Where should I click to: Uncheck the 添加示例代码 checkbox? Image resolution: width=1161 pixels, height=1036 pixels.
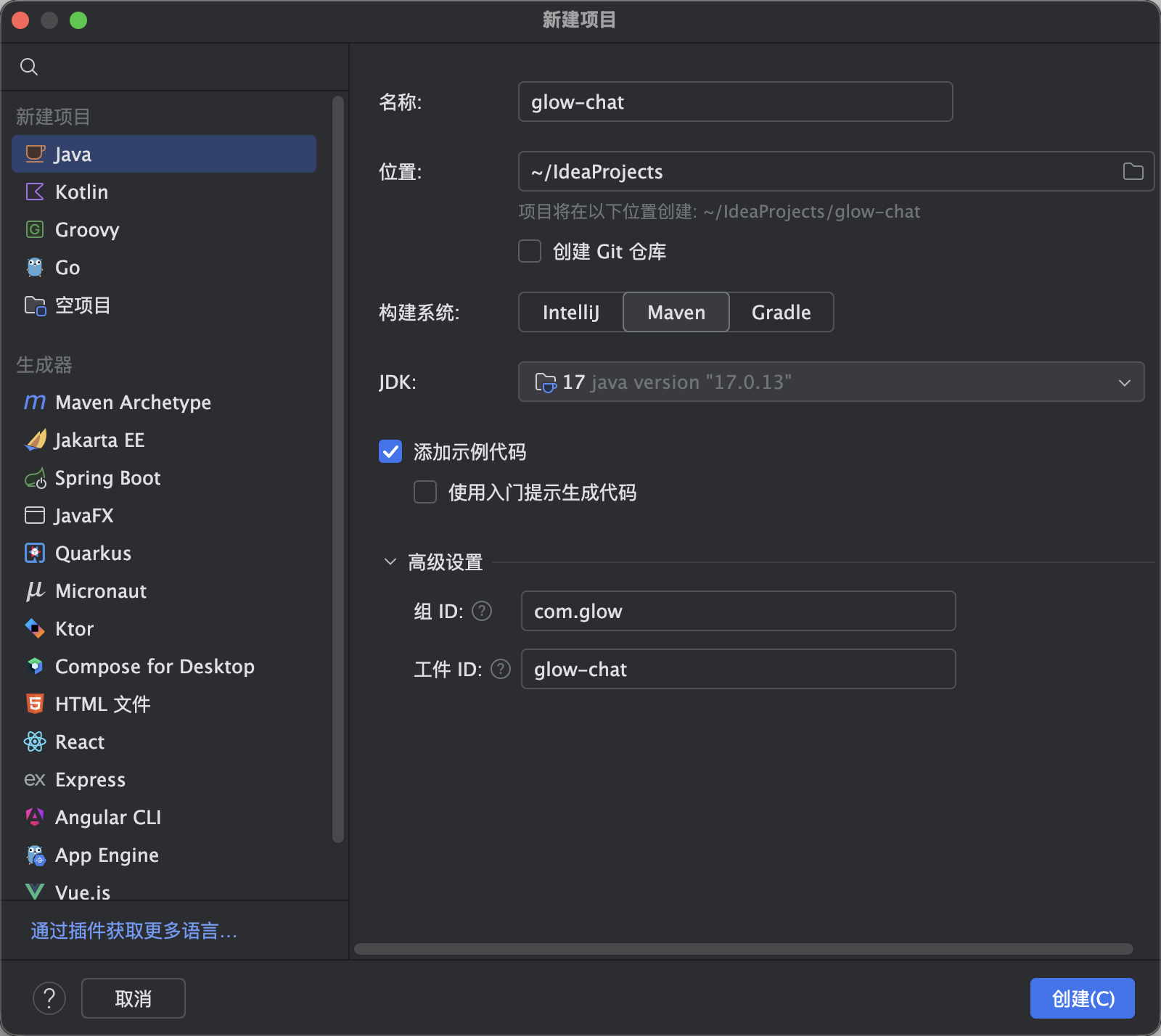pos(390,451)
